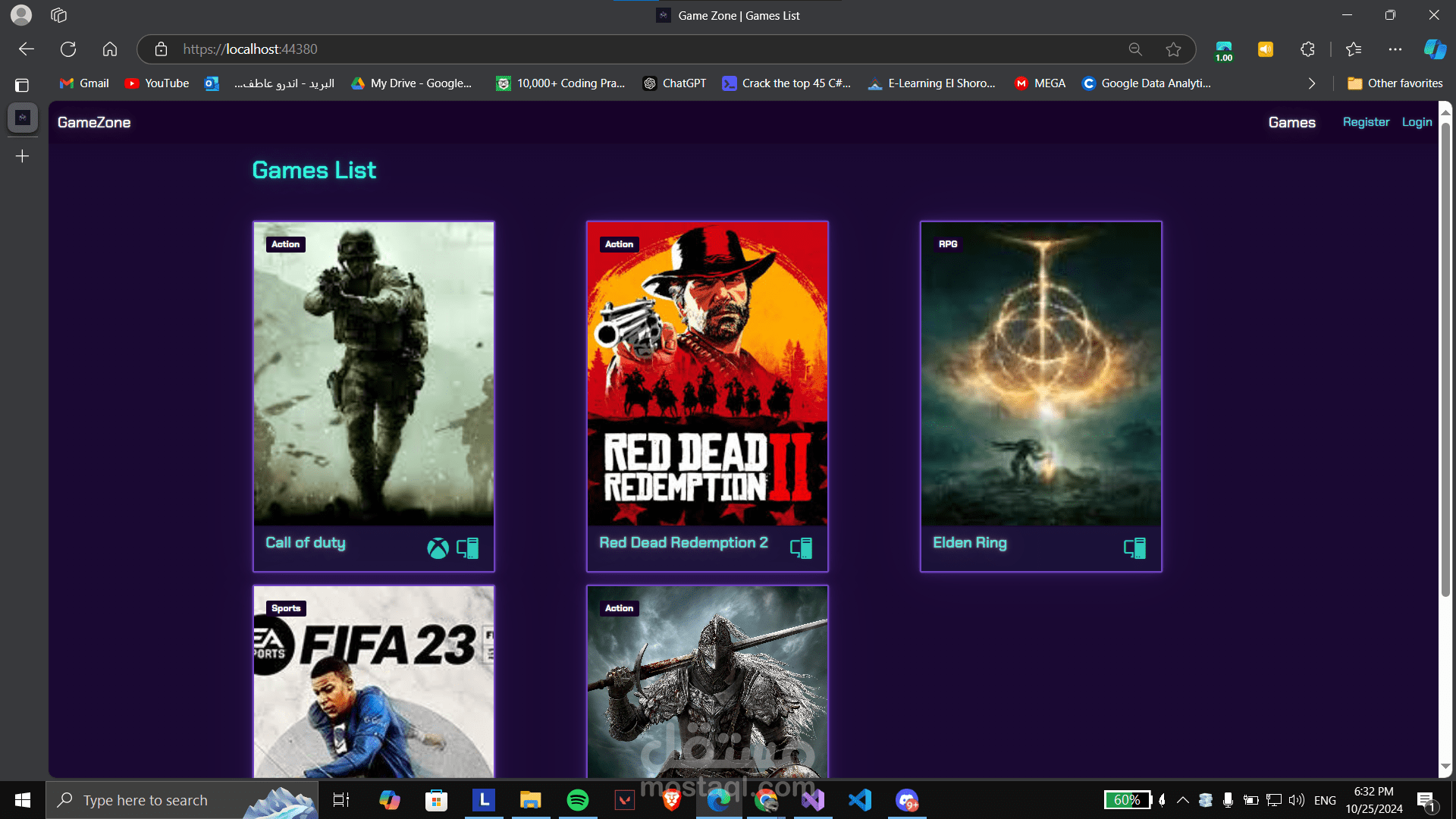1456x819 pixels.
Task: Open tab actions menu in sidebar
Action: (22, 85)
